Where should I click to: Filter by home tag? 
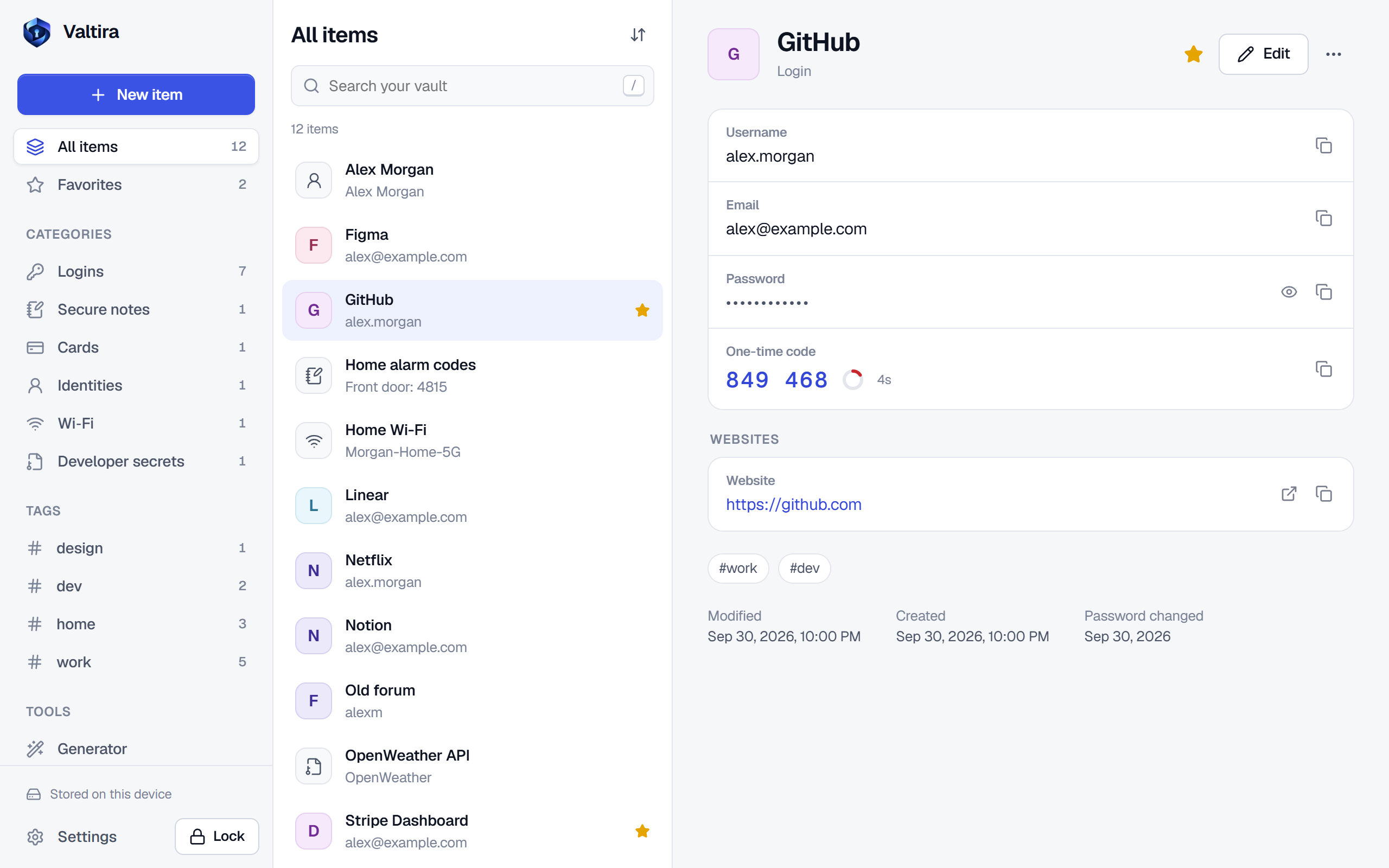click(x=136, y=623)
